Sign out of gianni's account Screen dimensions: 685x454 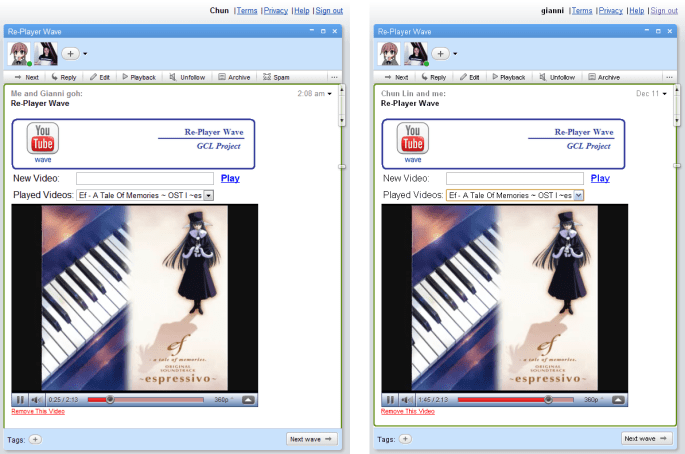[664, 10]
